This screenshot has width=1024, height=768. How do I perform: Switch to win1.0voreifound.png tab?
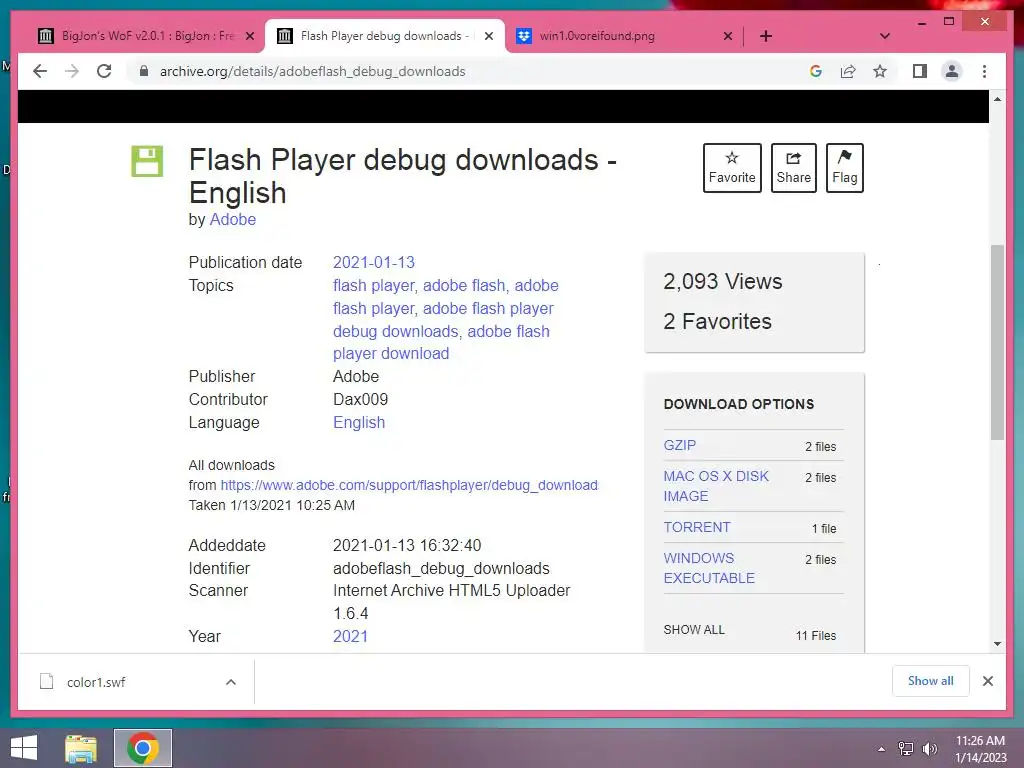tap(598, 36)
